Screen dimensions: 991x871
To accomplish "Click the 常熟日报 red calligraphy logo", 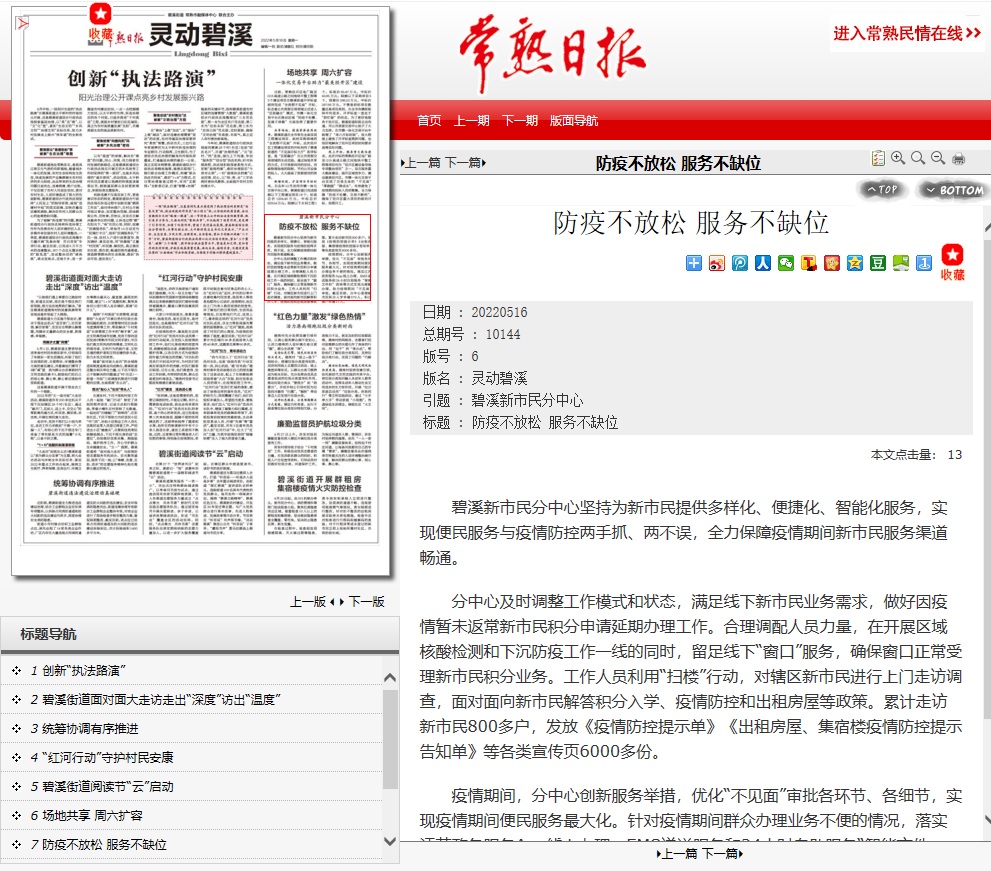I will 552,54.
